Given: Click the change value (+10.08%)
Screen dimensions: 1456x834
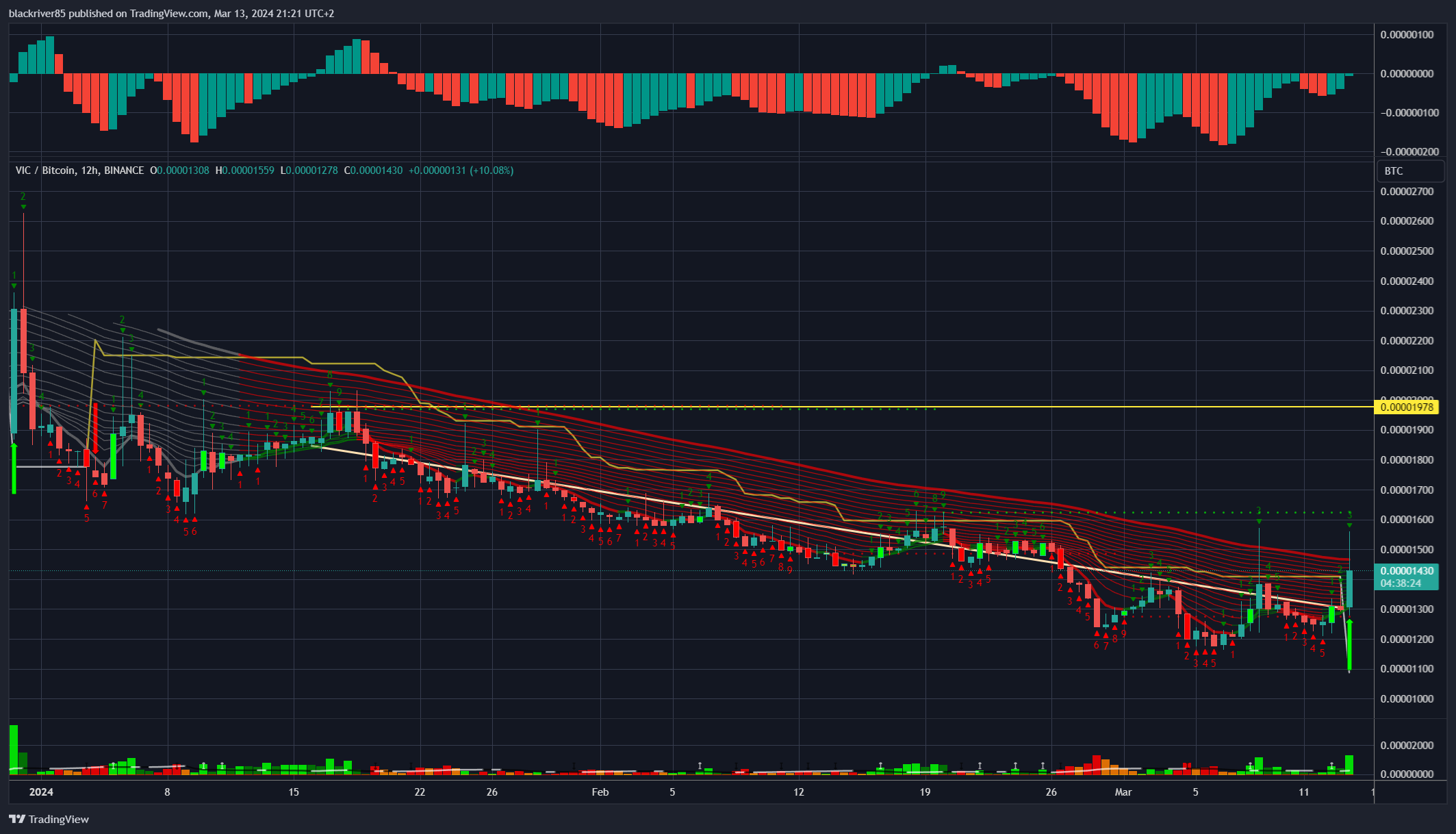Looking at the screenshot, I should pos(491,170).
